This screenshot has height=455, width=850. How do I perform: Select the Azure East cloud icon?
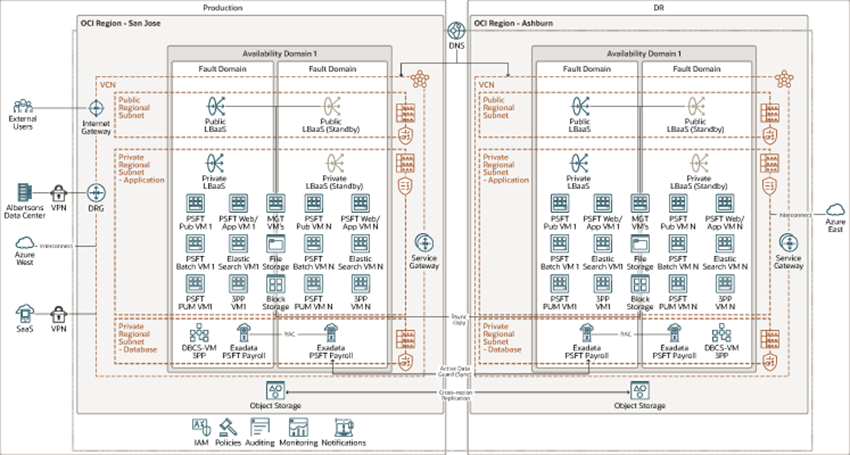coord(835,210)
